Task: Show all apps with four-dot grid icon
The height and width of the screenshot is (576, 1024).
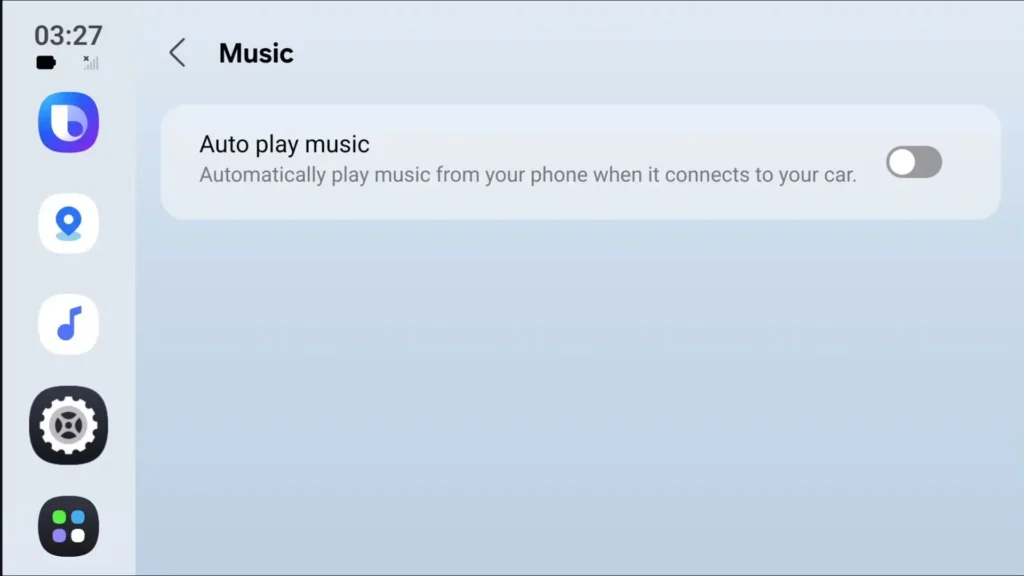Action: pos(69,526)
